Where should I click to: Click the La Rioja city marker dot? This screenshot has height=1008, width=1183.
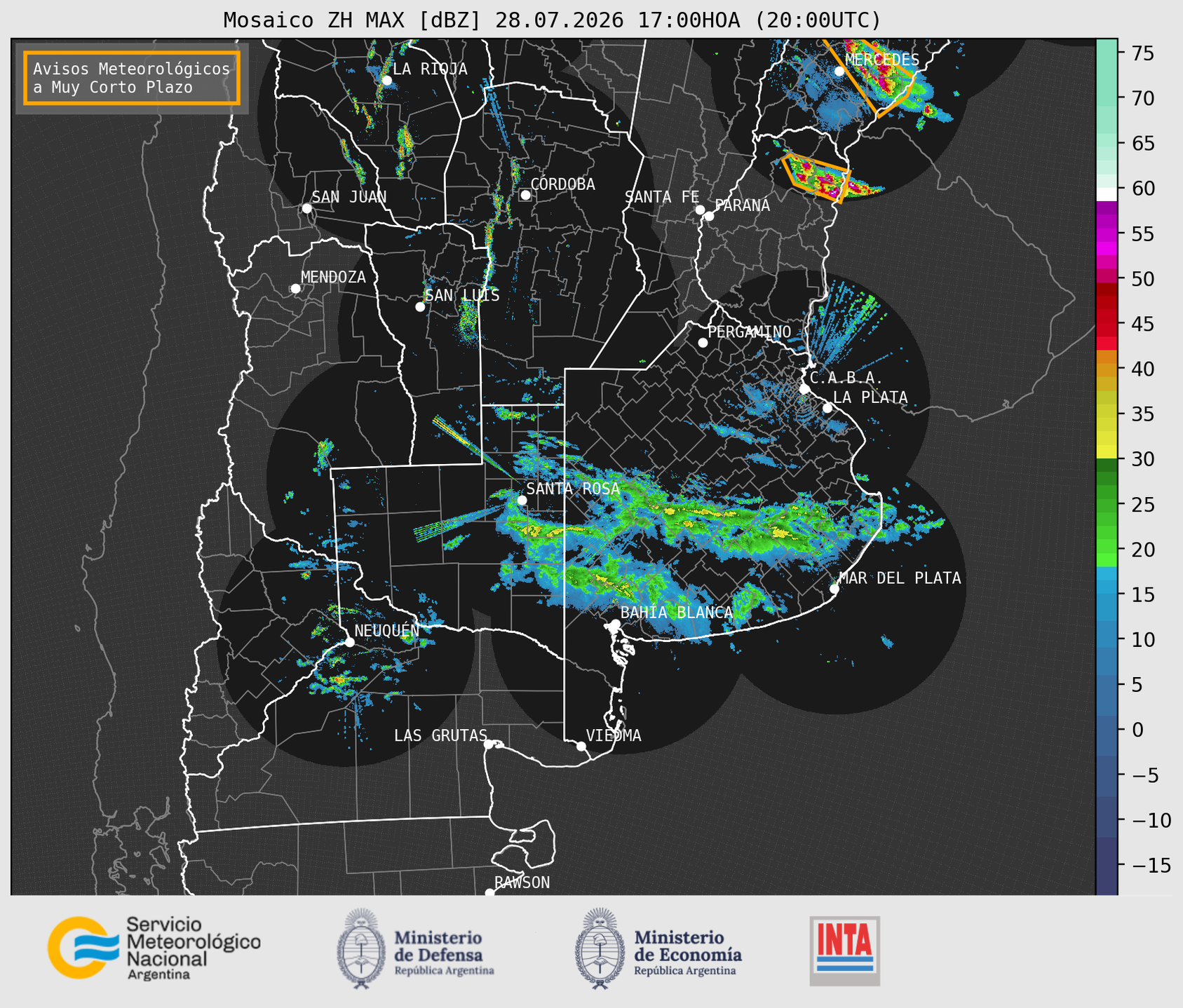coord(386,81)
